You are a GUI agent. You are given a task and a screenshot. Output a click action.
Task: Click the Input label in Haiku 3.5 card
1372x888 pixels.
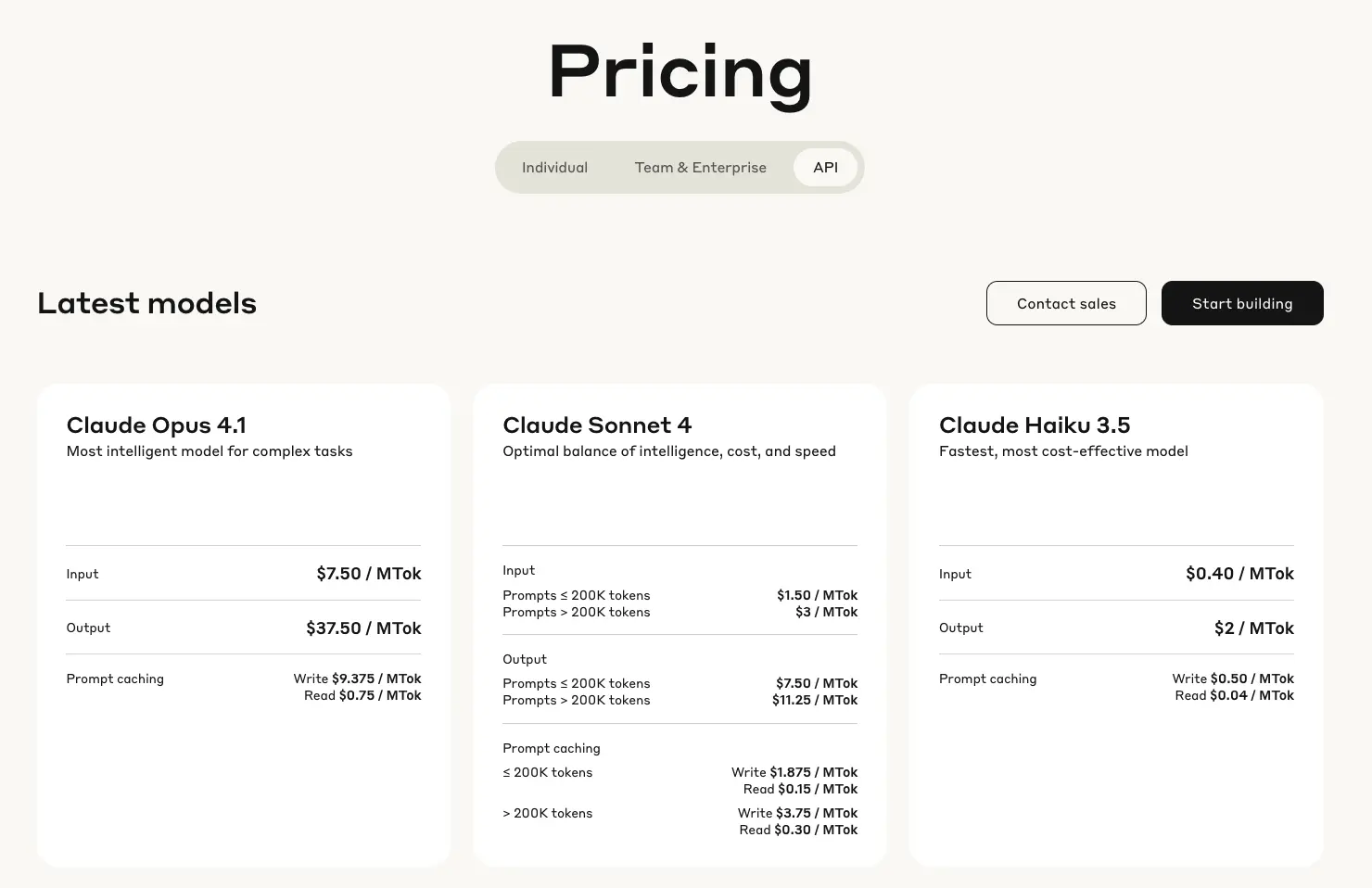pos(955,574)
